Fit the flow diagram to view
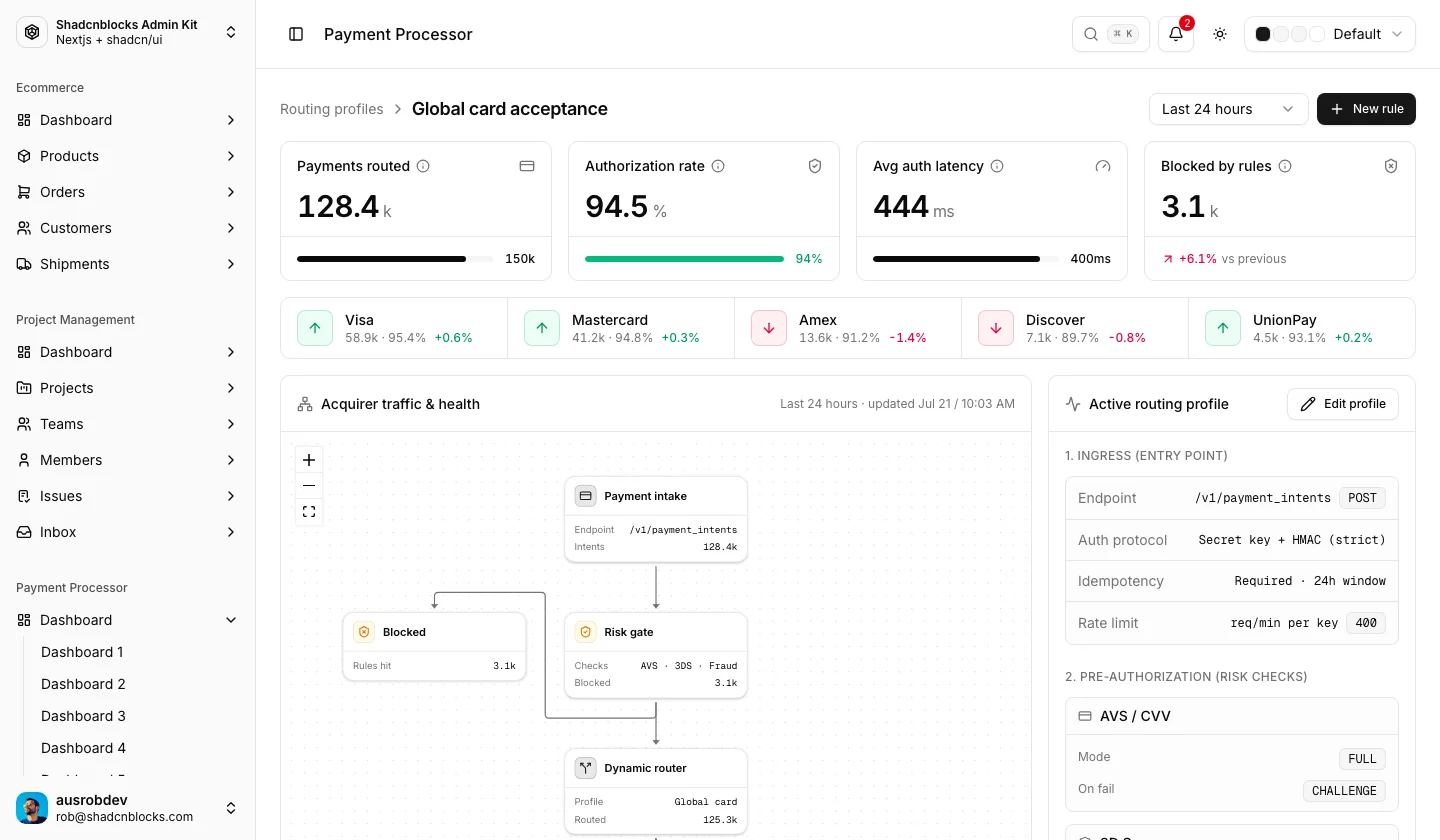The image size is (1440, 840). (309, 512)
